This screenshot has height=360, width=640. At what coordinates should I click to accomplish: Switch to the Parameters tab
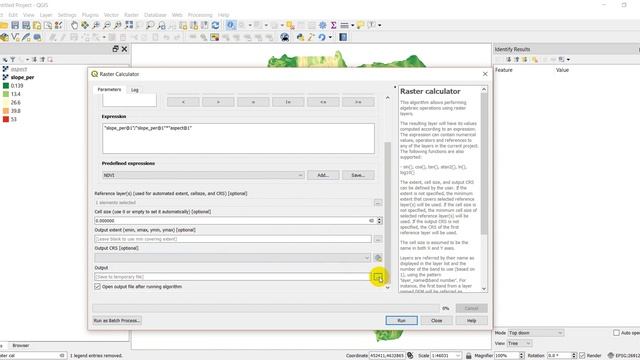(109, 89)
